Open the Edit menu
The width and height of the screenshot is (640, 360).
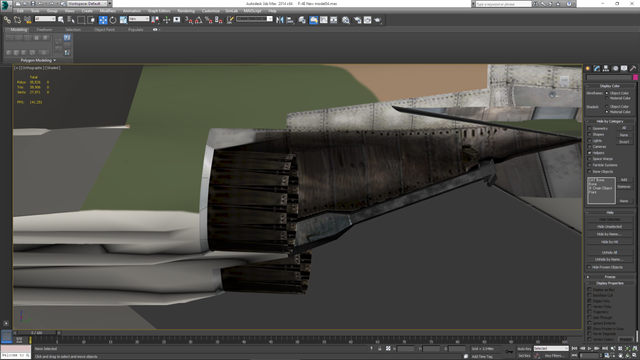[20, 11]
